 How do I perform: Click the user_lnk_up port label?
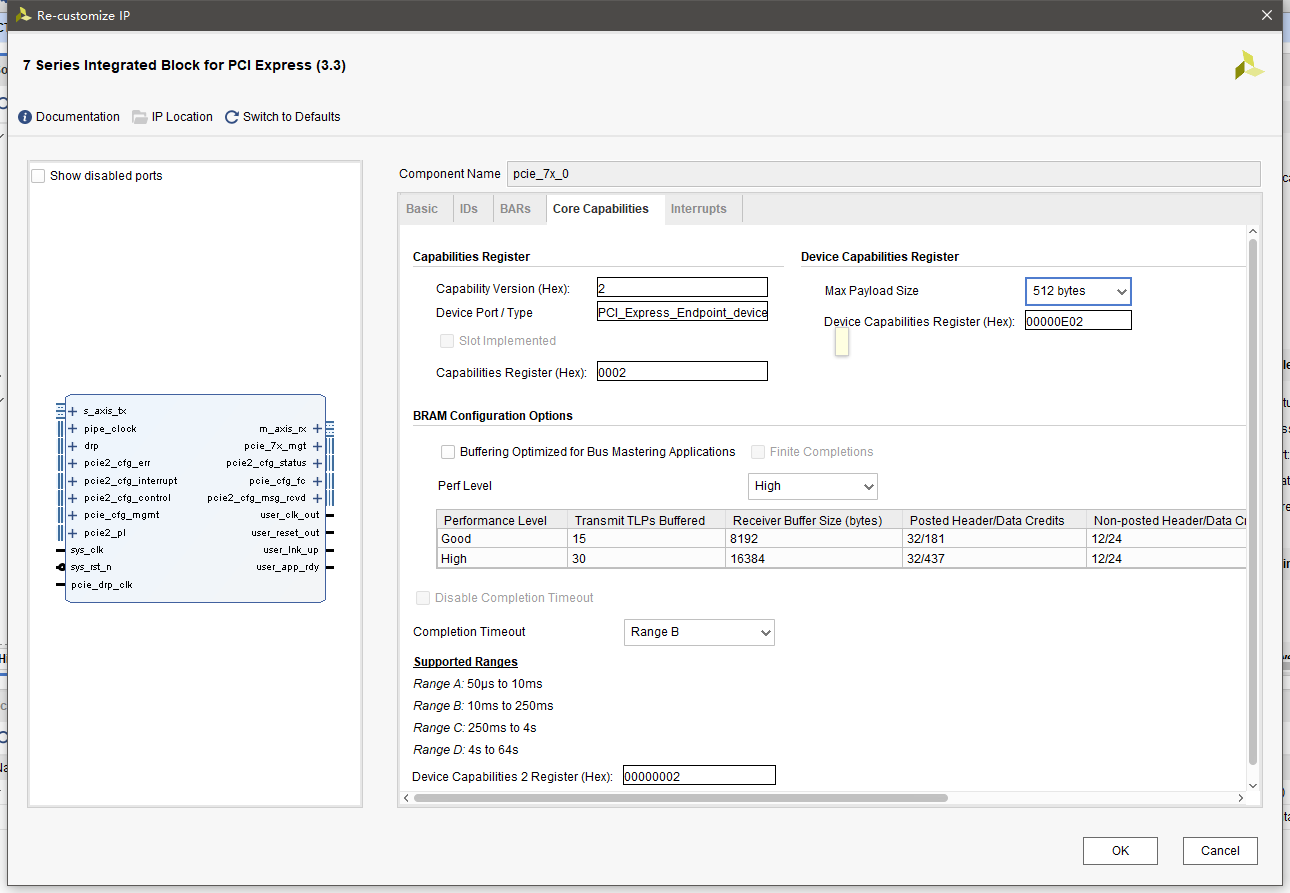291,550
